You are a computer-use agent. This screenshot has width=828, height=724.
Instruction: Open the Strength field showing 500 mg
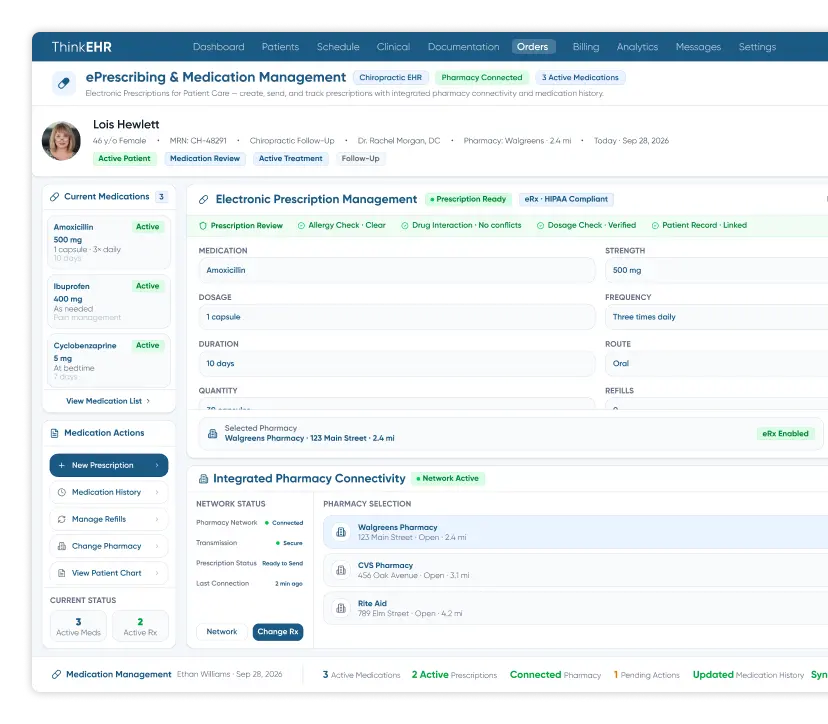click(x=716, y=270)
